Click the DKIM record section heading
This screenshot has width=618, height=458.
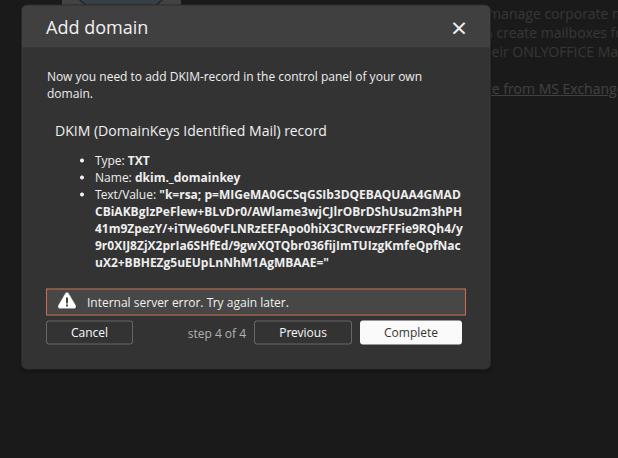190,131
